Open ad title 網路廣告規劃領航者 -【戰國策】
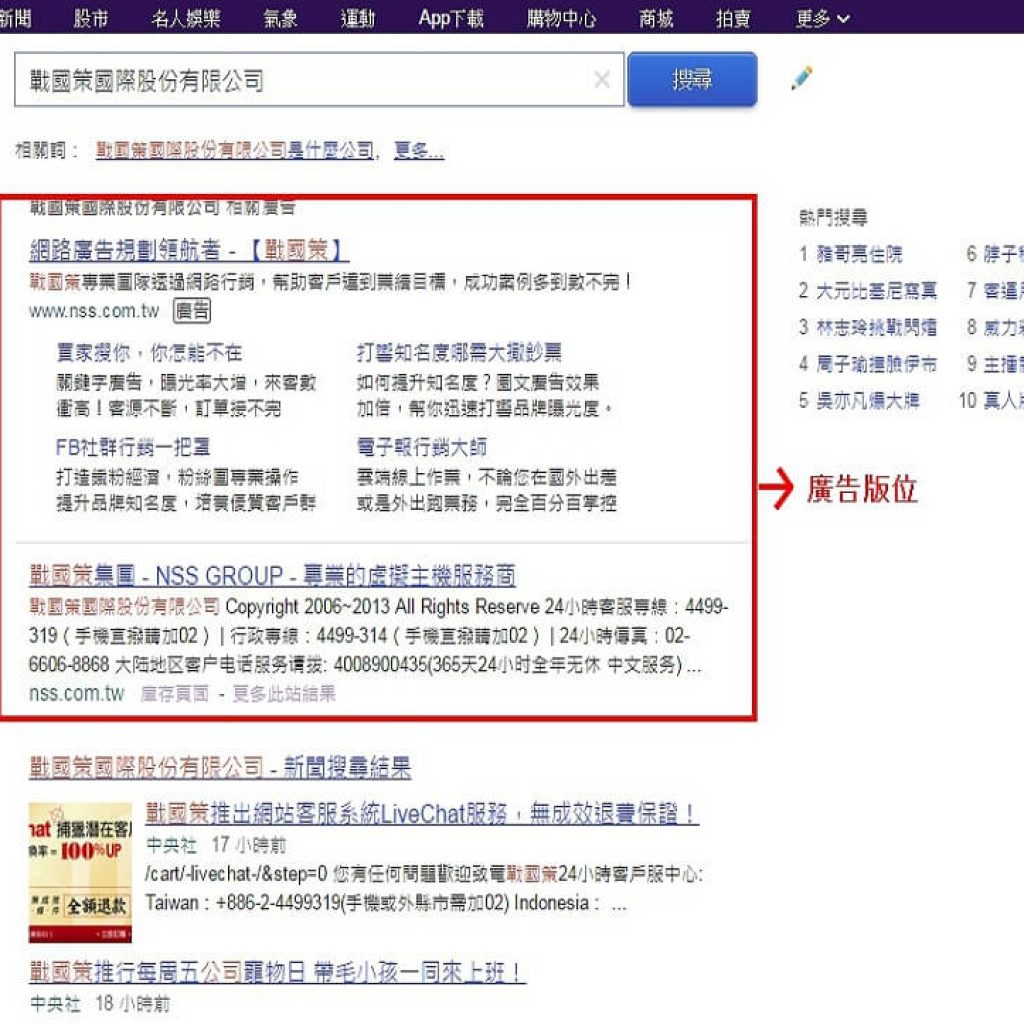This screenshot has height=1024, width=1024. 189,249
